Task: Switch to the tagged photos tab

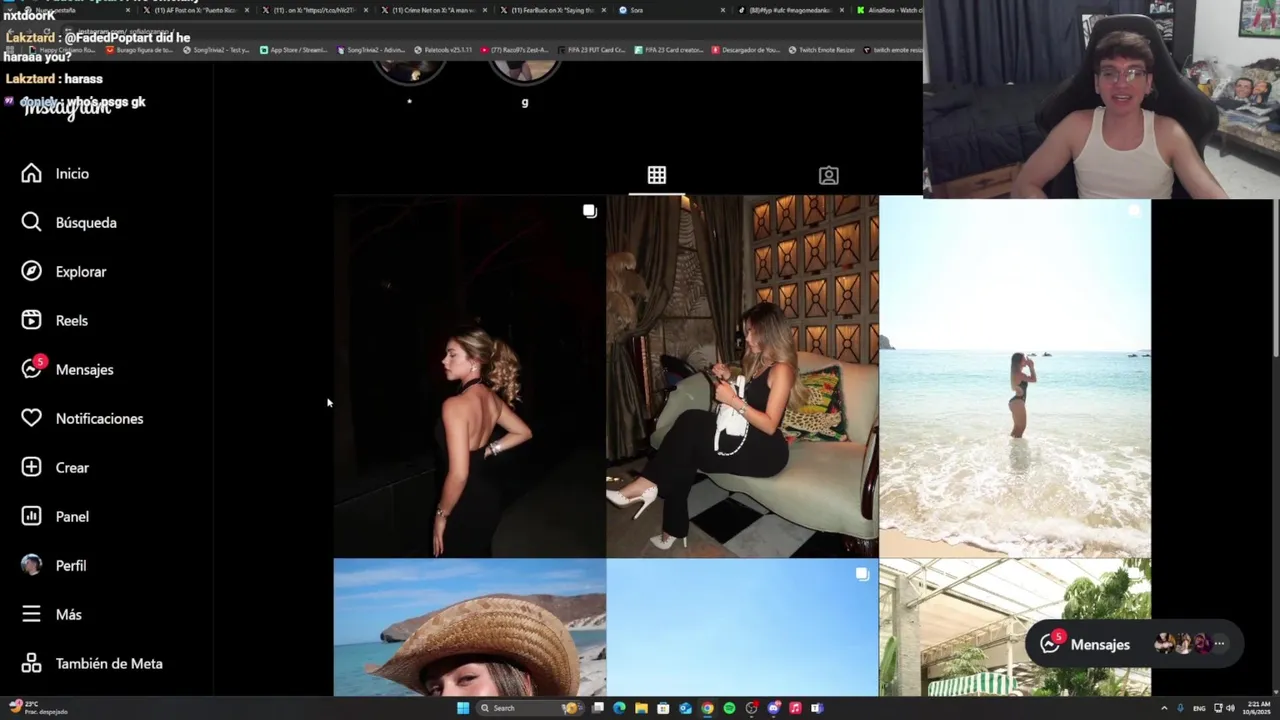Action: [x=828, y=175]
